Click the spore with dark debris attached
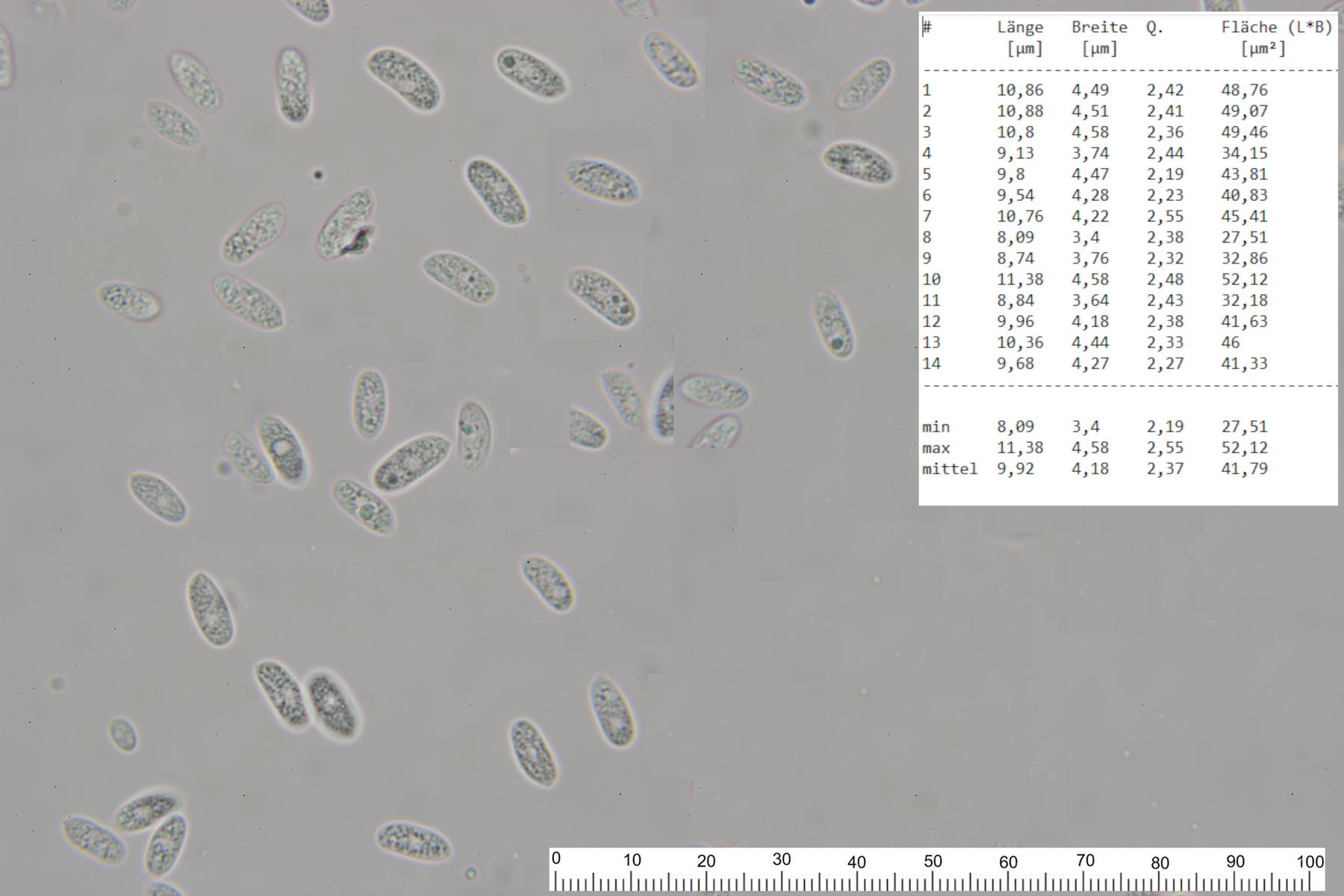 pos(346,225)
